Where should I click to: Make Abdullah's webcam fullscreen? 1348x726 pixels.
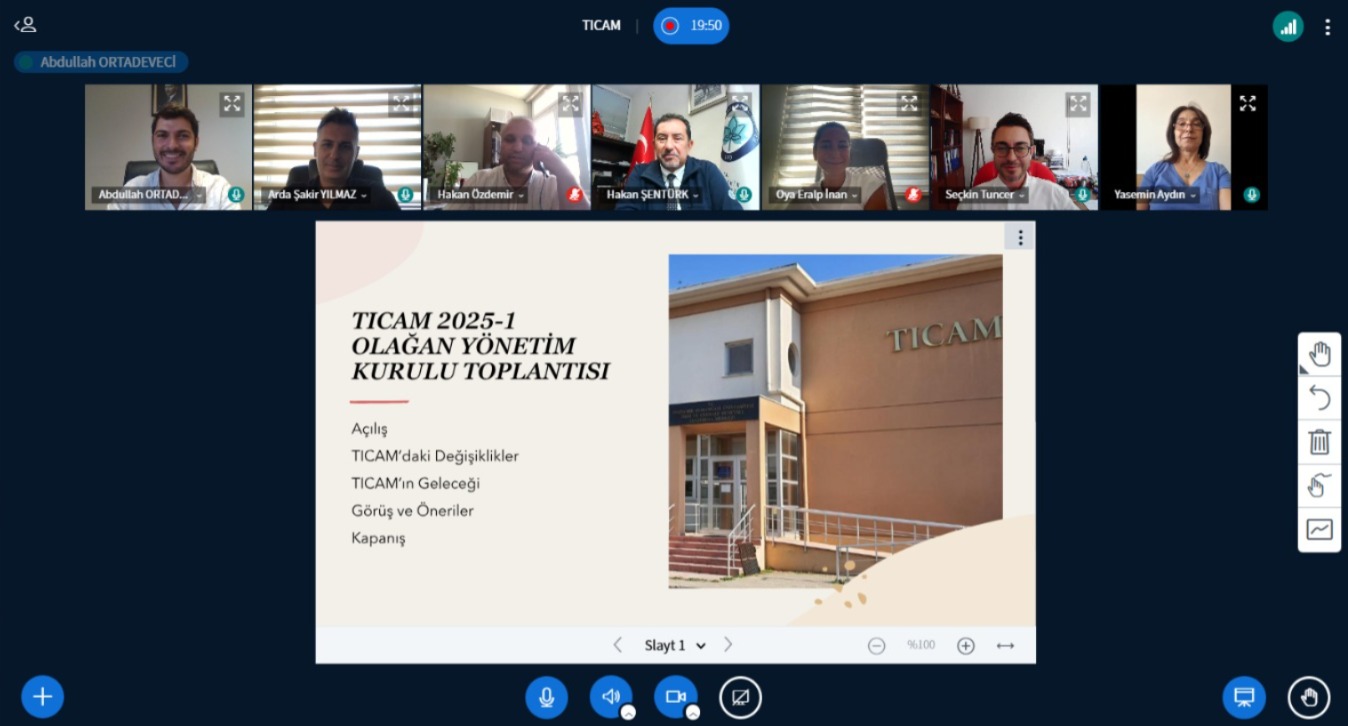(232, 103)
